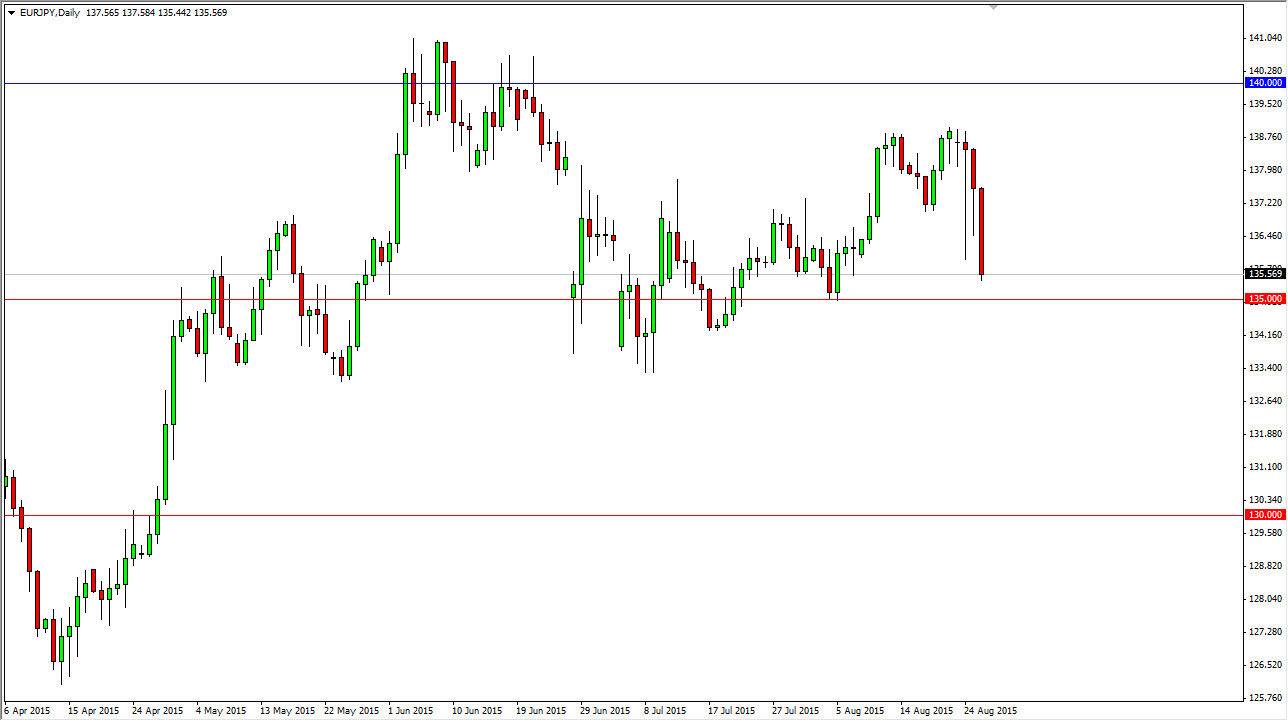Click the 1 Jun 2015 date label
This screenshot has height=721, width=1288.
pyautogui.click(x=409, y=710)
